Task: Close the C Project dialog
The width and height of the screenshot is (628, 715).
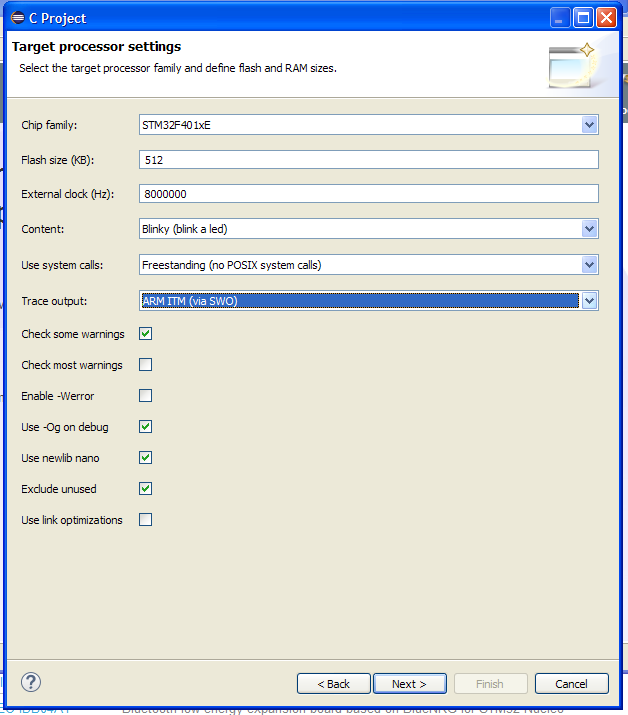Action: [607, 18]
